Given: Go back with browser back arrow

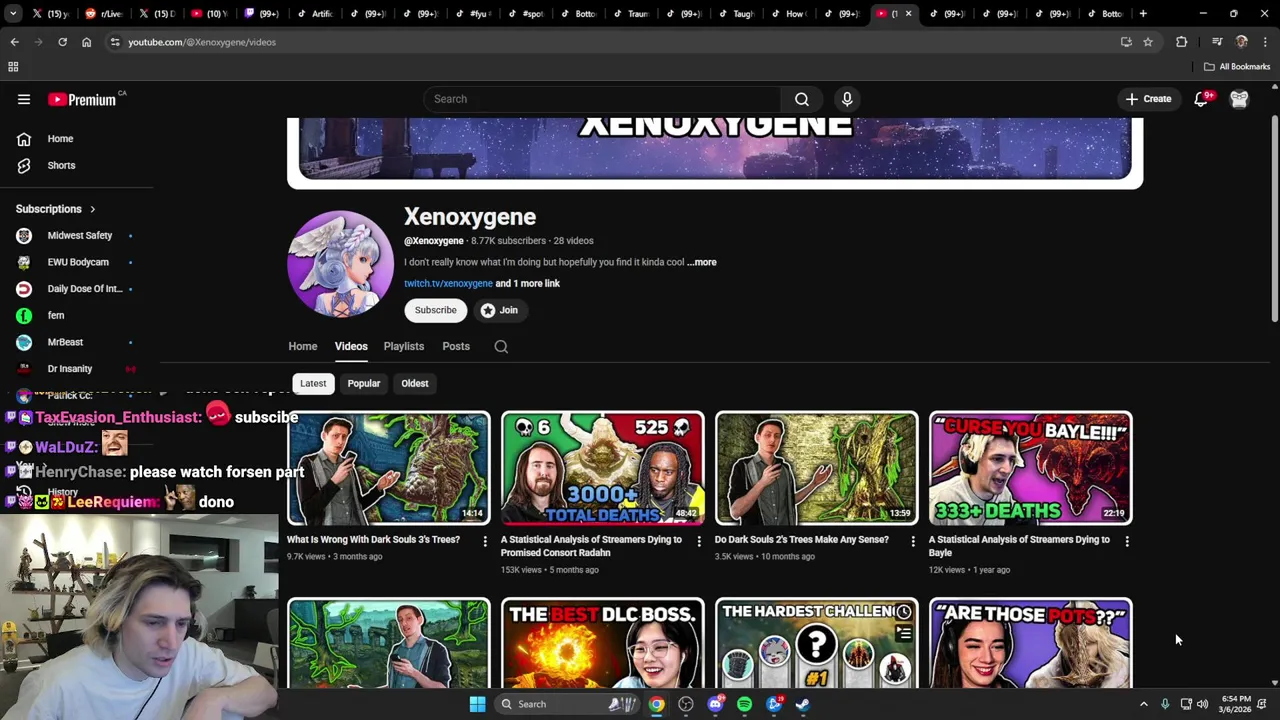Looking at the screenshot, I should tap(14, 42).
